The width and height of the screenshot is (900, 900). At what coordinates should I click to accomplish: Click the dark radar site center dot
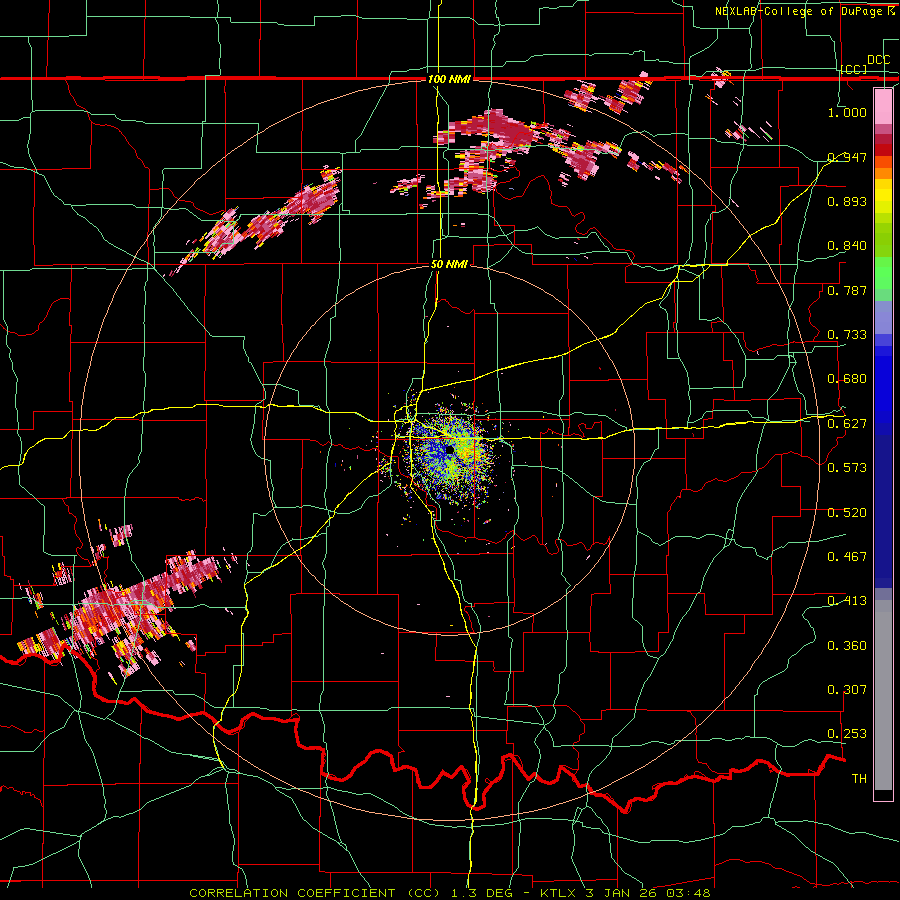pyautogui.click(x=449, y=450)
